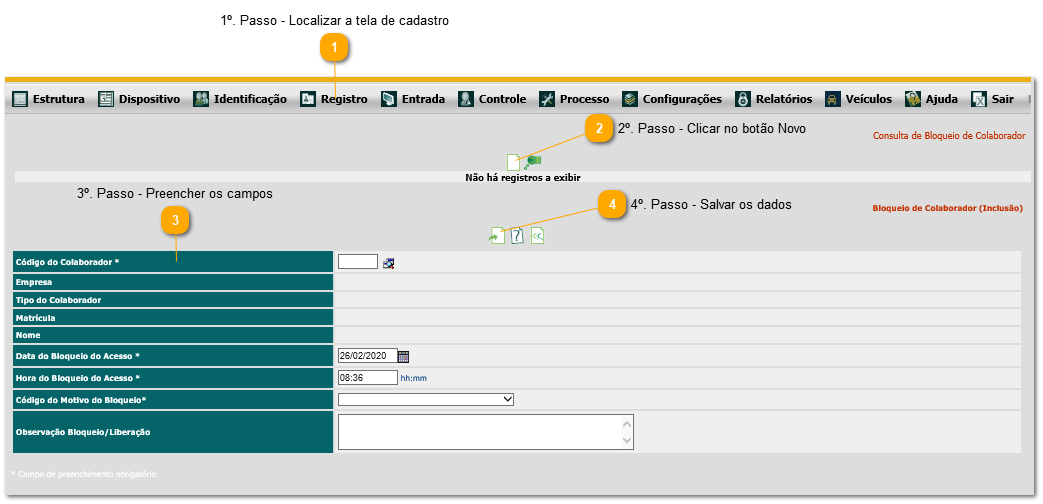This screenshot has width=1043, height=504.
Task: Click the "hh:mm" format hint
Action: click(x=413, y=378)
